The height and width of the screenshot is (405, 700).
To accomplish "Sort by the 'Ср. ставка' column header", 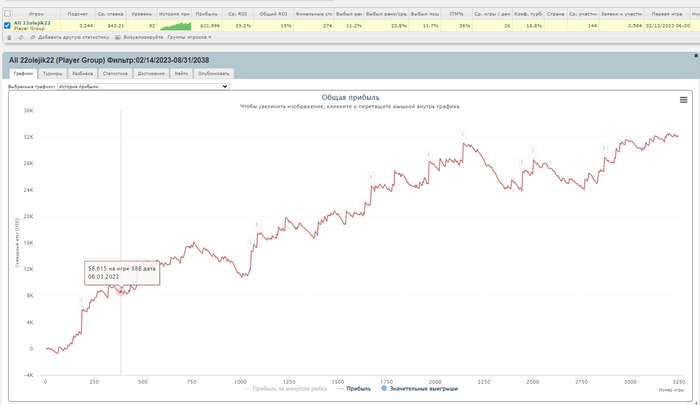I will (110, 14).
